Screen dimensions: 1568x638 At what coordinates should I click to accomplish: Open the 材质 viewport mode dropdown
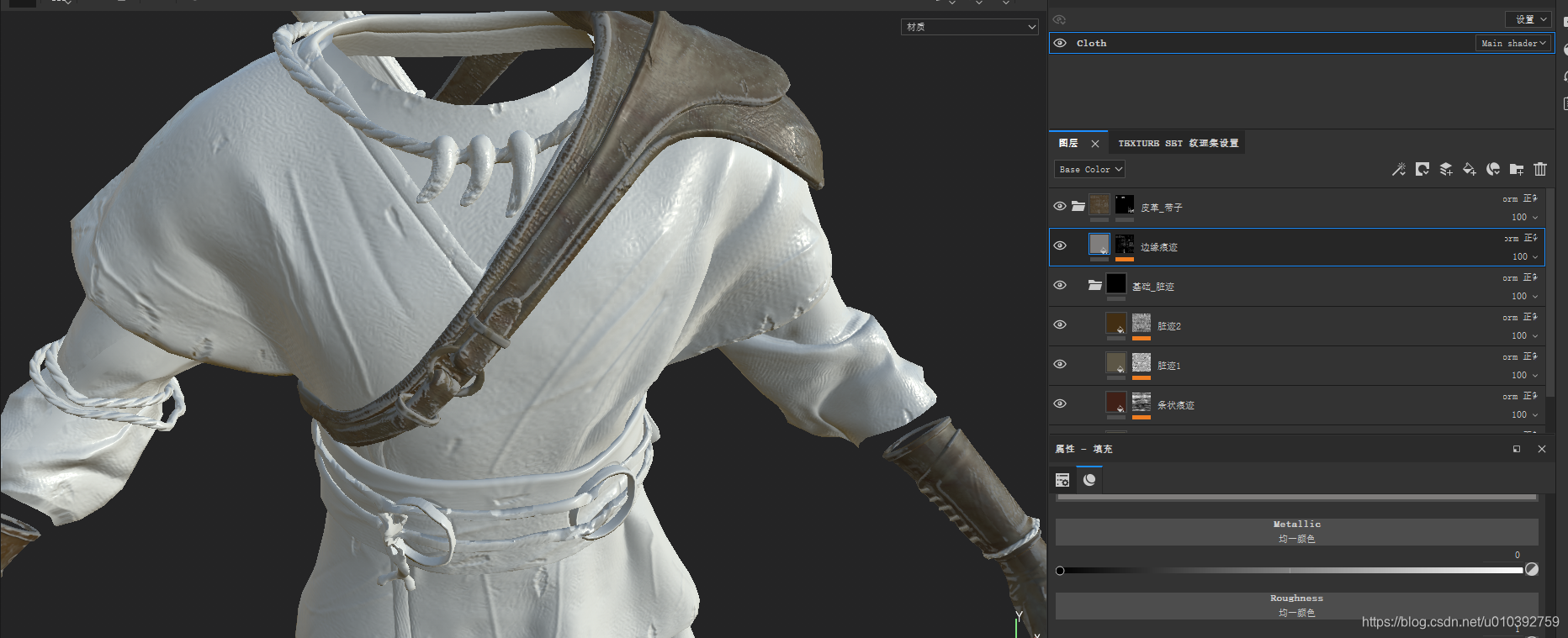tap(971, 27)
